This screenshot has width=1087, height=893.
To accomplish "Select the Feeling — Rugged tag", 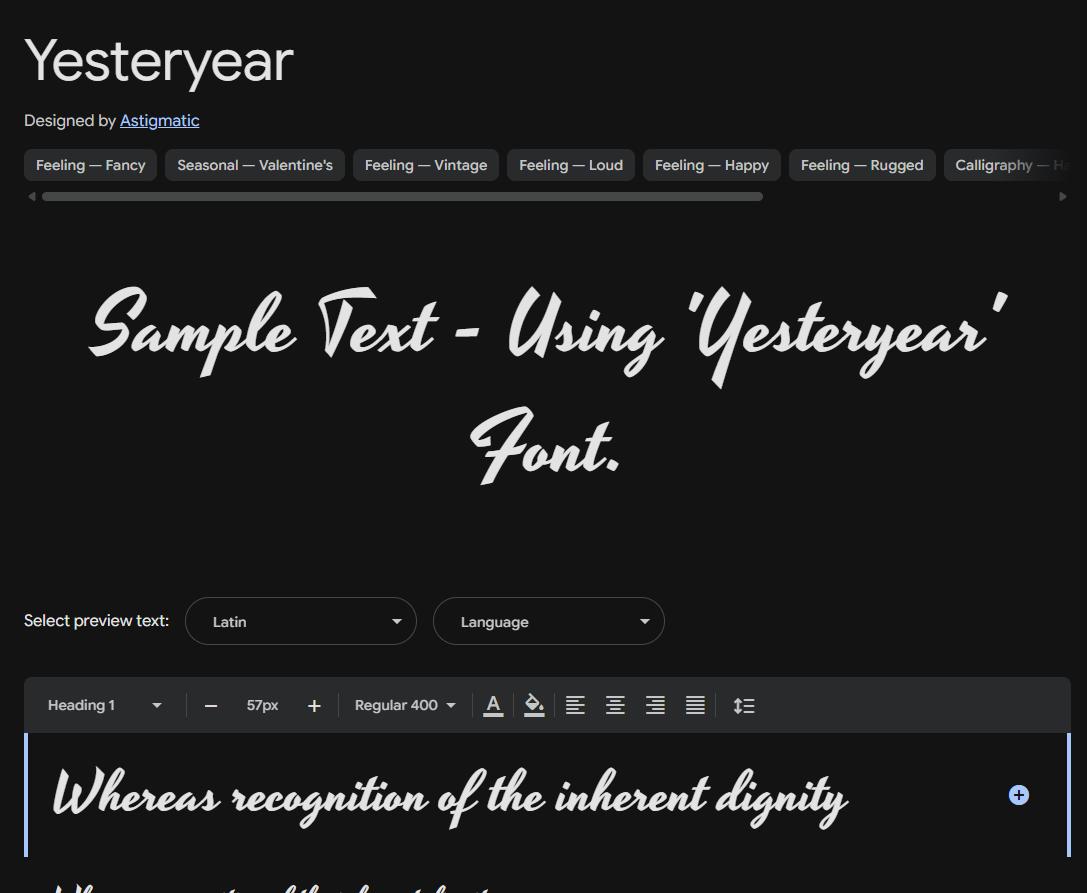I will [862, 165].
